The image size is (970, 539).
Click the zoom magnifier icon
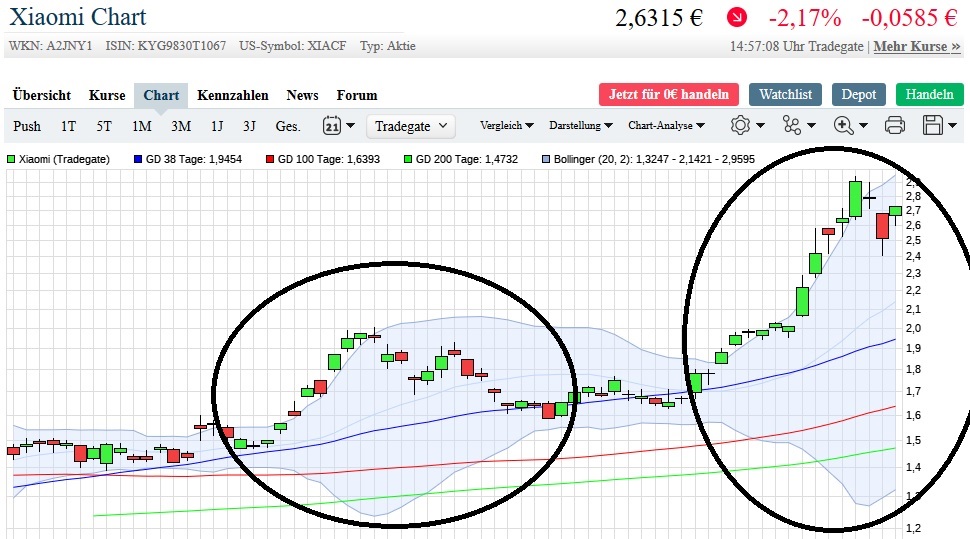pos(843,126)
